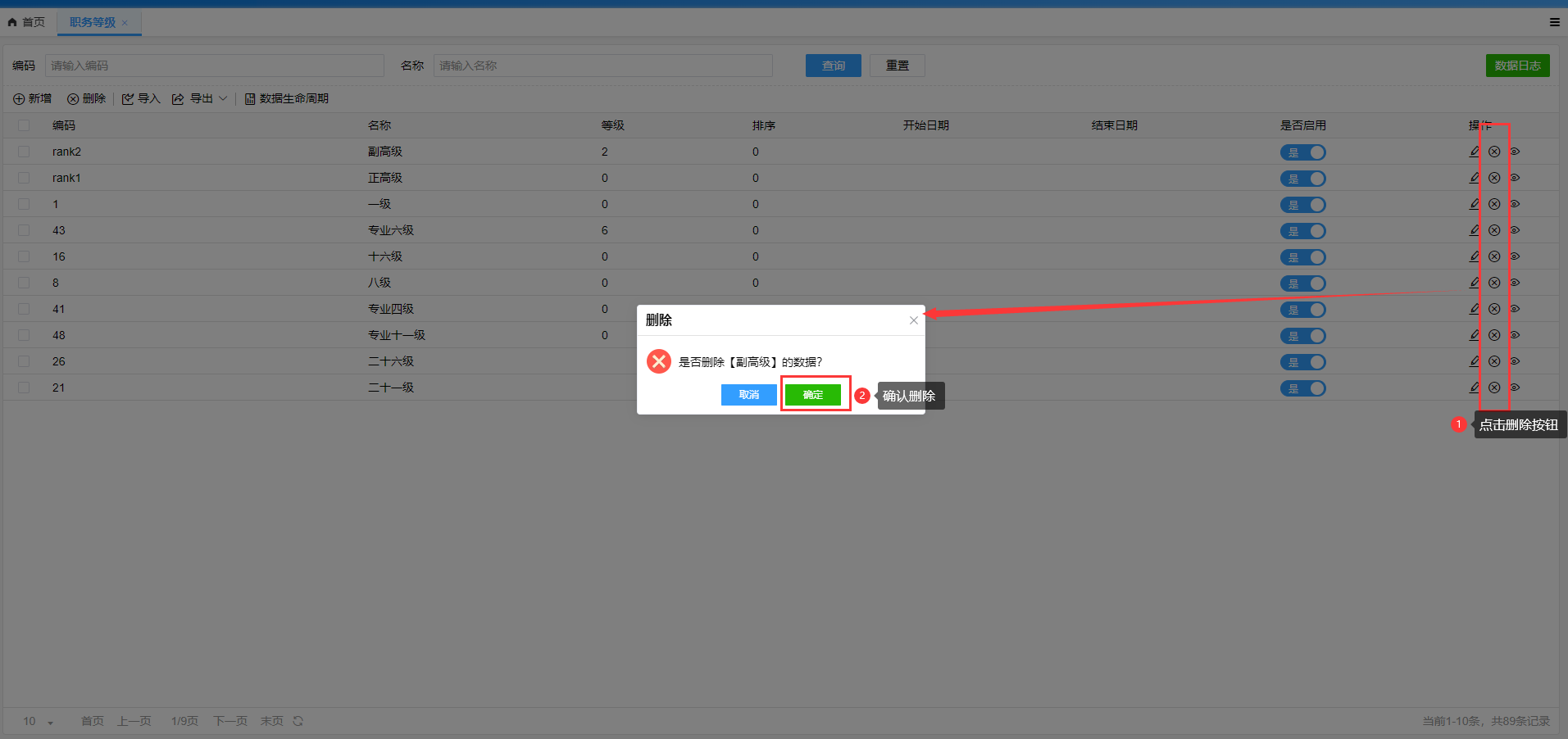The width and height of the screenshot is (1568, 739).
Task: Open eye view icon for 专业六级 row
Action: point(1515,230)
